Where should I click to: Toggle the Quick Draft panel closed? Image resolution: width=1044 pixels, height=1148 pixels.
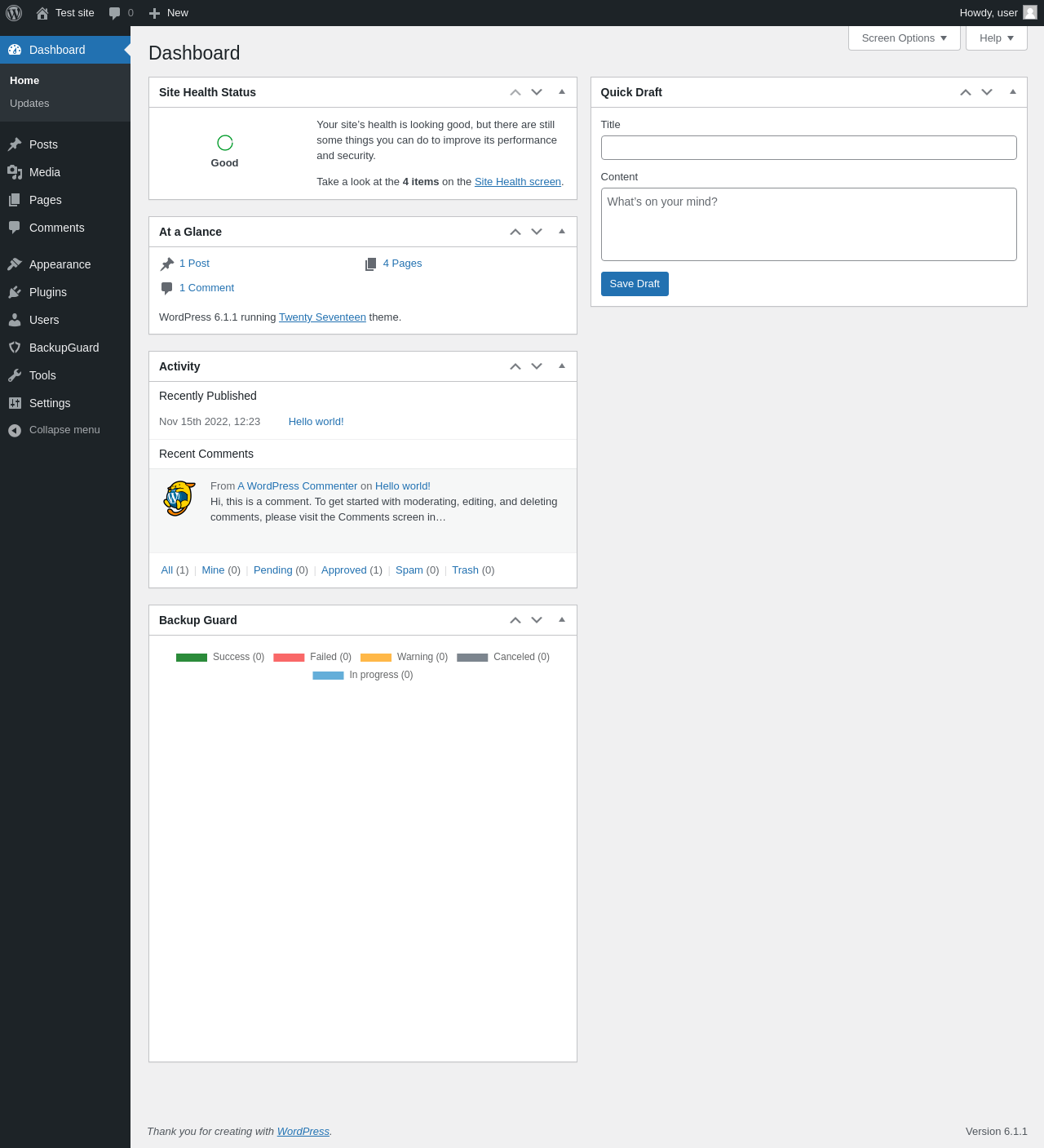(1013, 92)
